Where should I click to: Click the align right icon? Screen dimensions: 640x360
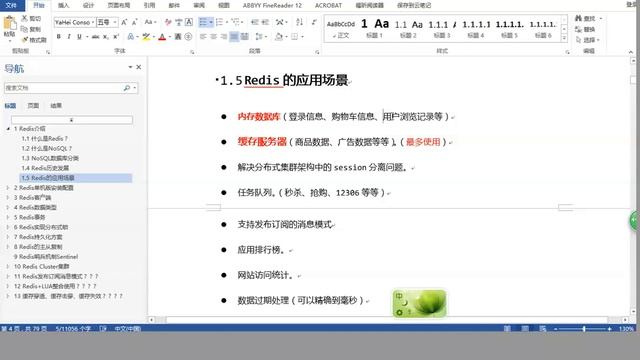tap(224, 37)
